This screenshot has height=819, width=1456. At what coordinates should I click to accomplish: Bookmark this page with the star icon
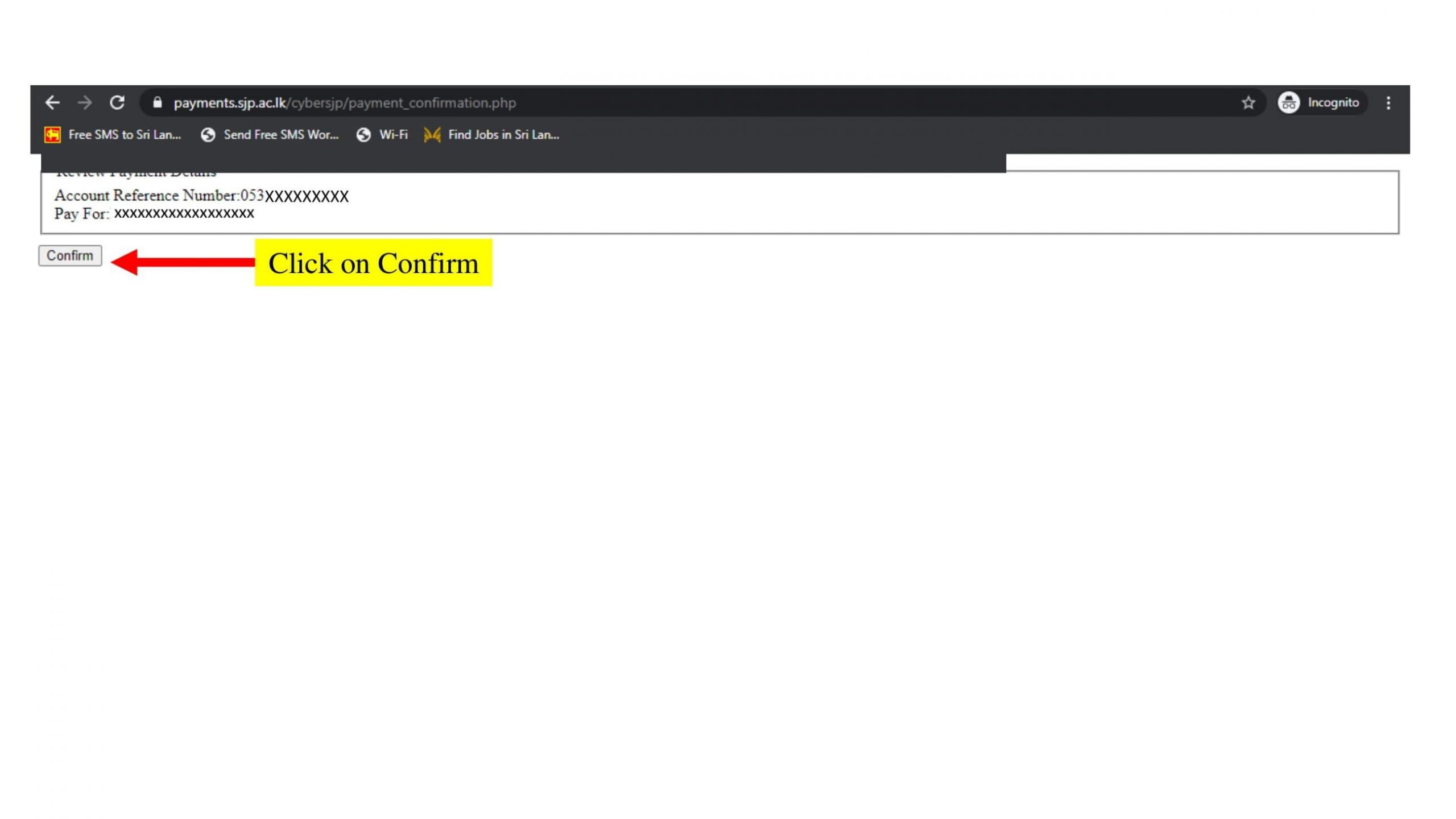(x=1248, y=103)
